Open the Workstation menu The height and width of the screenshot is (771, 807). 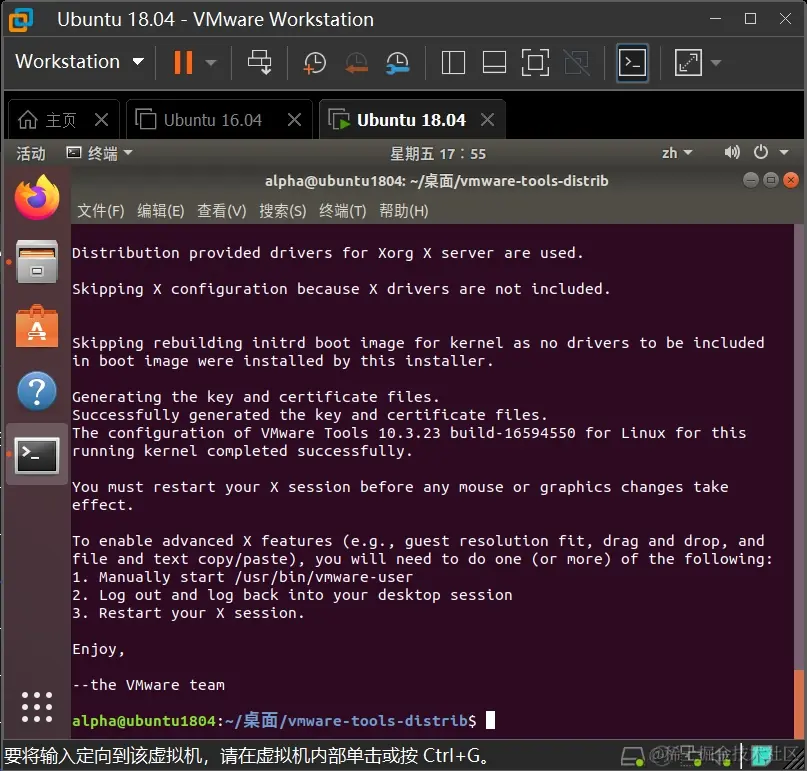(x=80, y=62)
